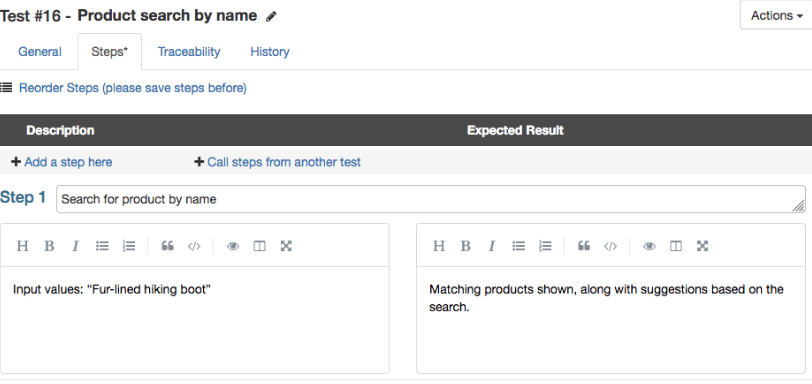Switch to the General tab
The height and width of the screenshot is (384, 812).
(40, 52)
